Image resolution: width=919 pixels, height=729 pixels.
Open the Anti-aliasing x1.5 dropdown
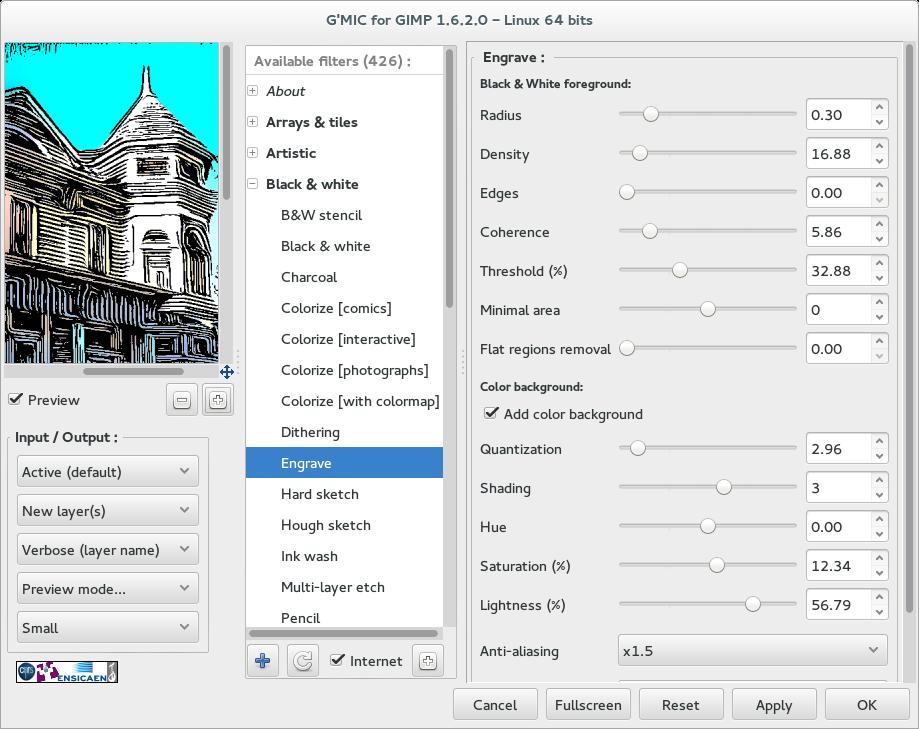tap(752, 651)
